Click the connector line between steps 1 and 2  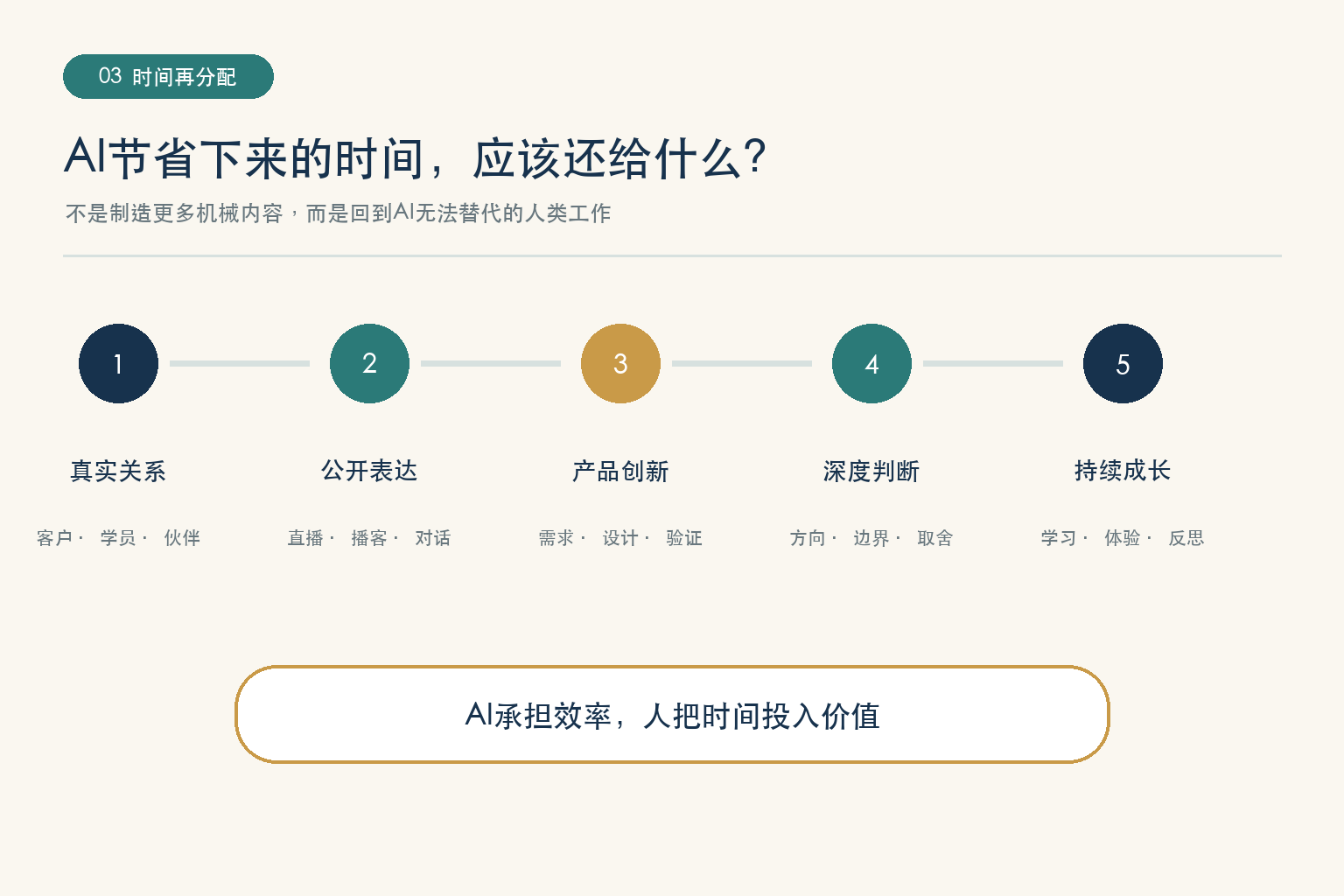tap(240, 363)
